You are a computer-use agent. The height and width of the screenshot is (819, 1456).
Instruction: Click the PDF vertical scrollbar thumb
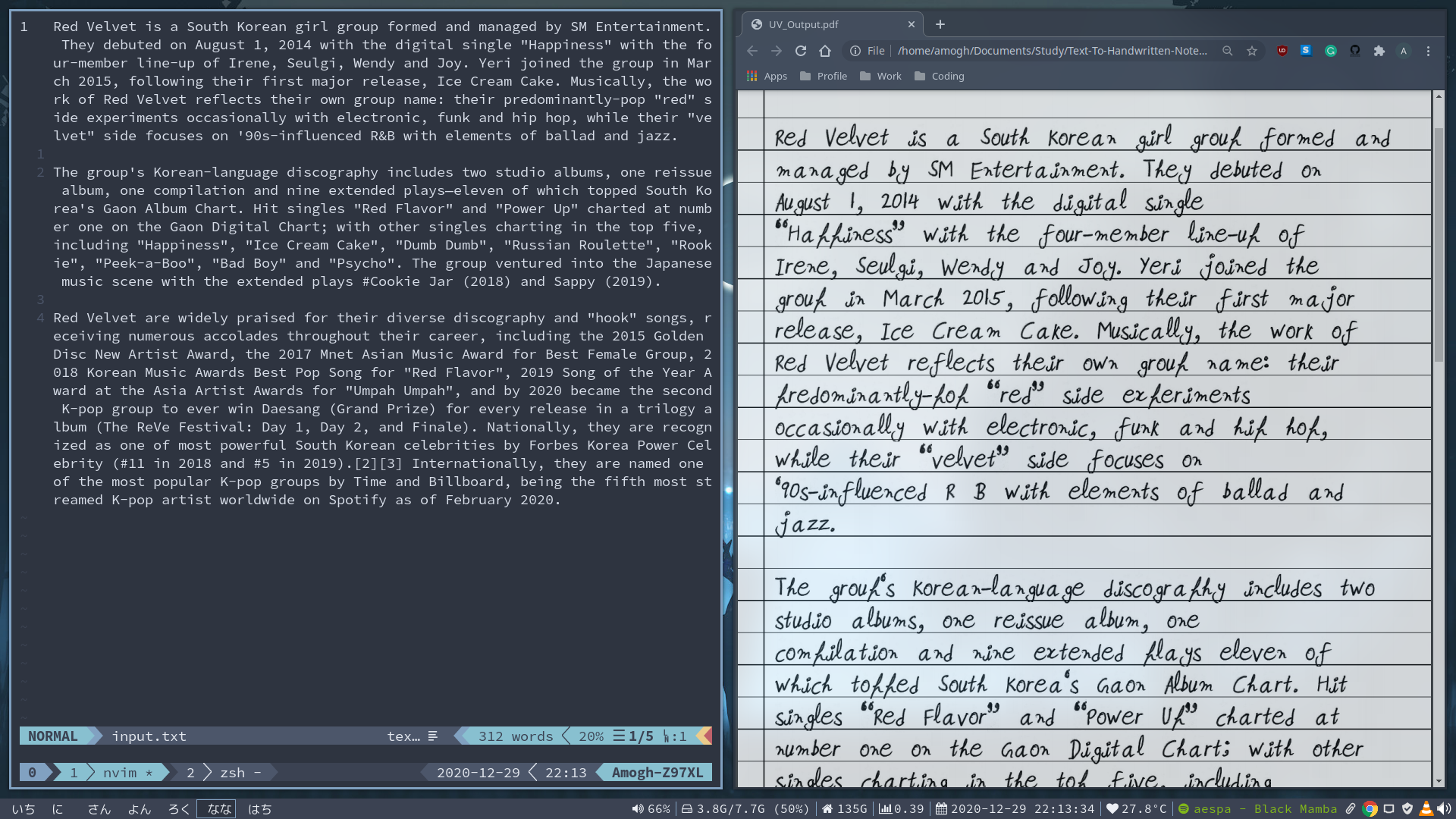point(1439,243)
